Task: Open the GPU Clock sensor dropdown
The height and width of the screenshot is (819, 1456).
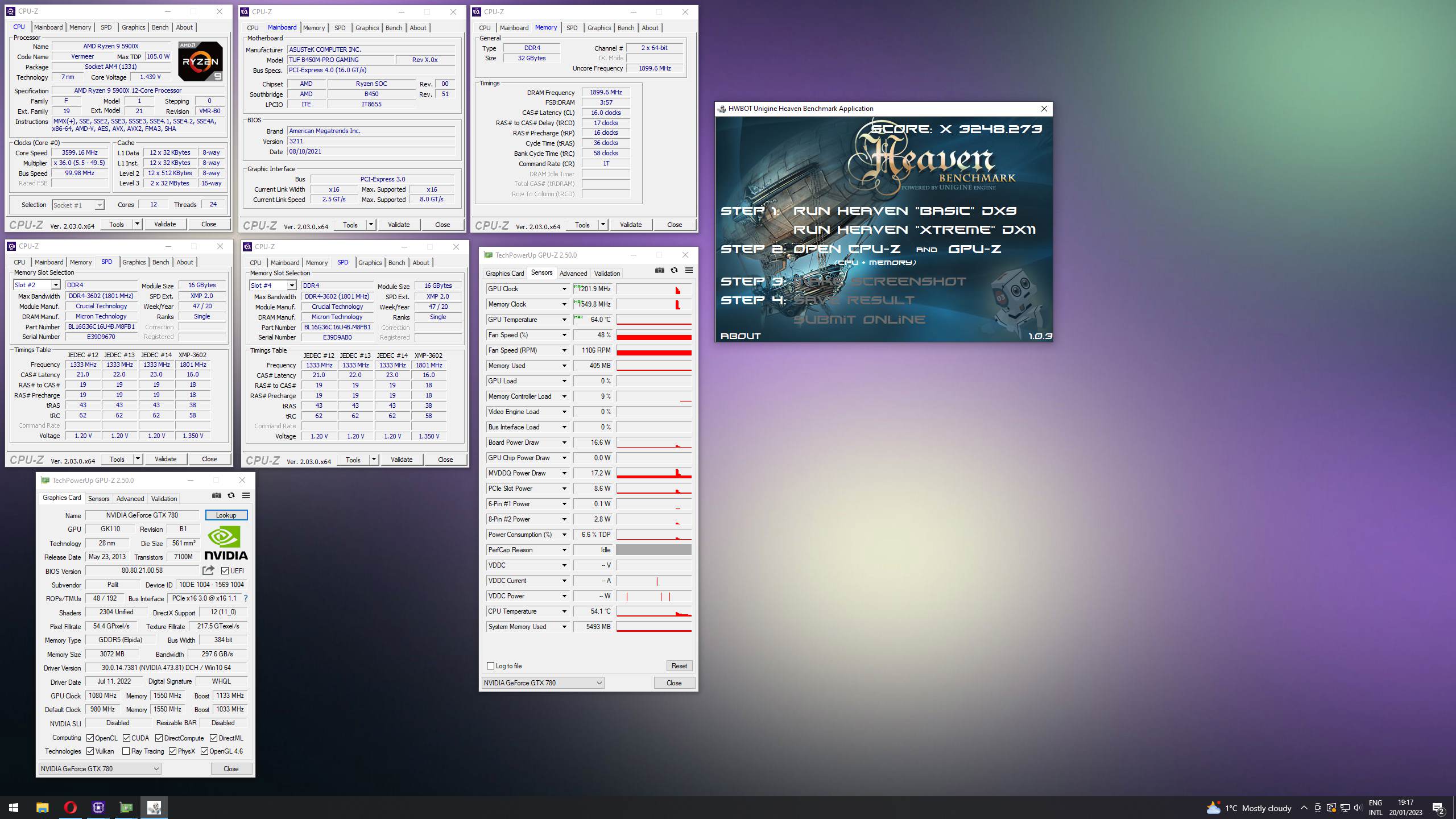Action: 564,289
